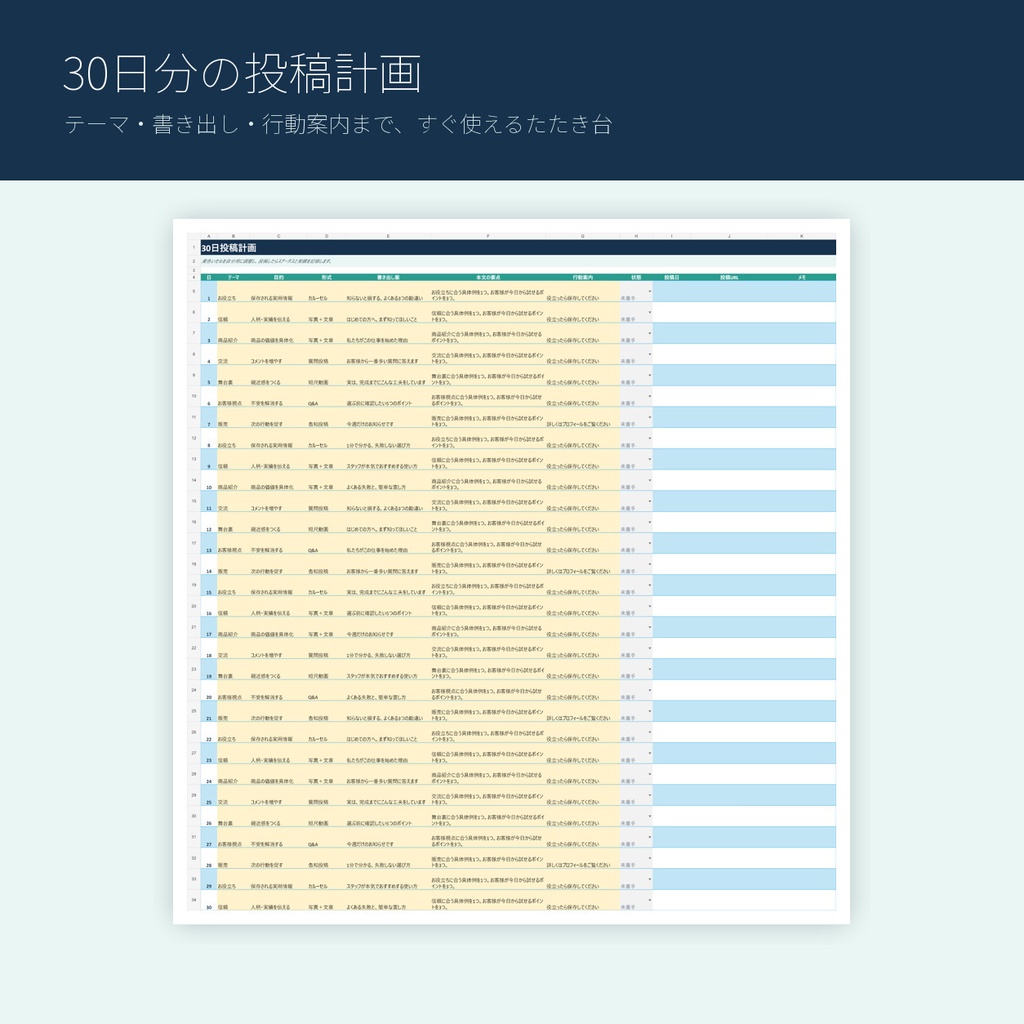1024x1024 pixels.
Task: Open the status dropdown arrow for day 2
Action: (649, 313)
